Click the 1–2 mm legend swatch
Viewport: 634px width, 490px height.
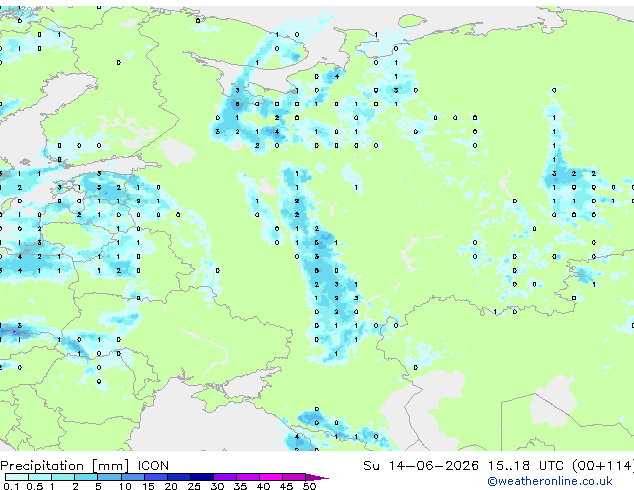coord(63,477)
